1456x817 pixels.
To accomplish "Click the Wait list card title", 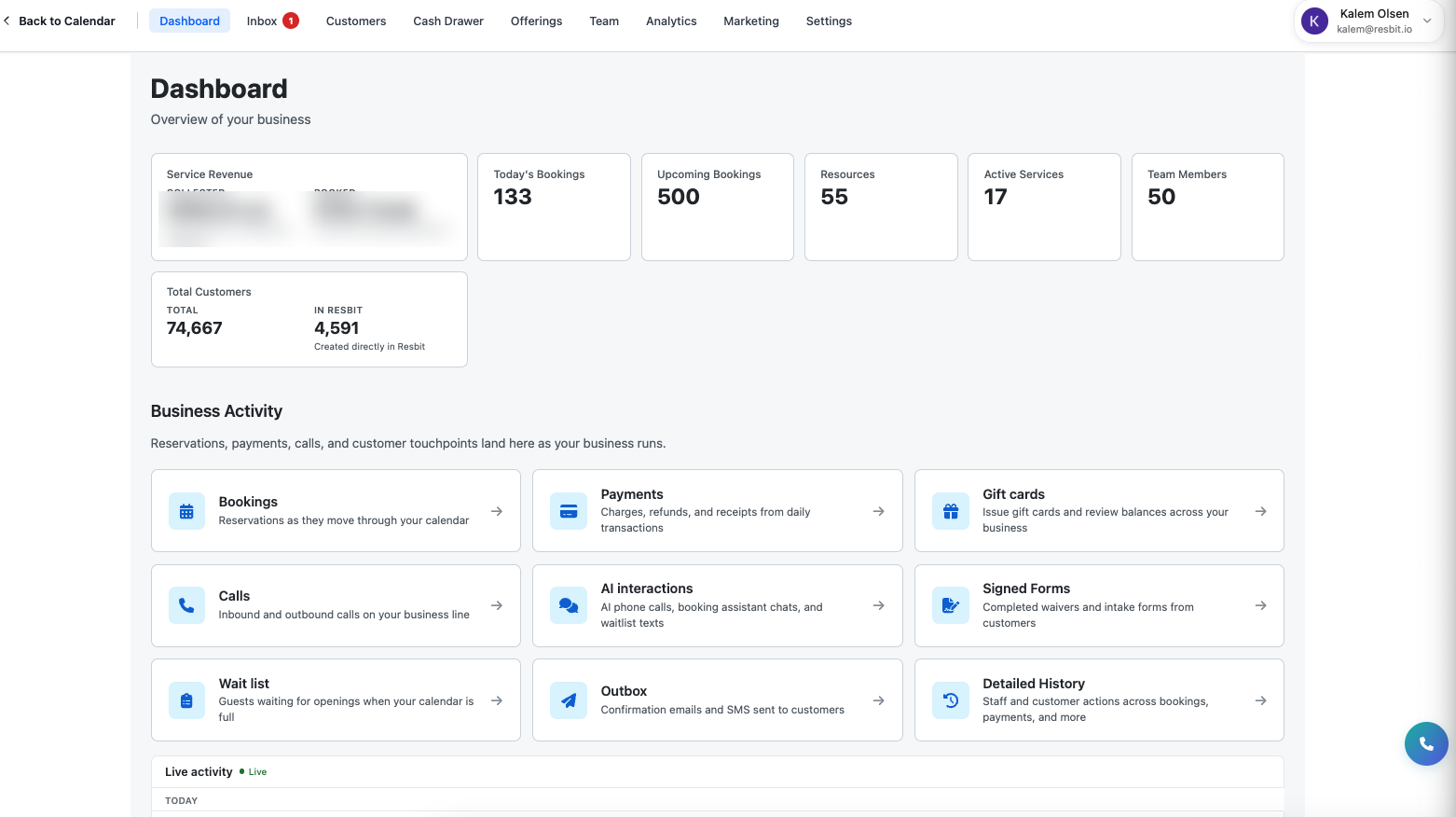I will (244, 684).
